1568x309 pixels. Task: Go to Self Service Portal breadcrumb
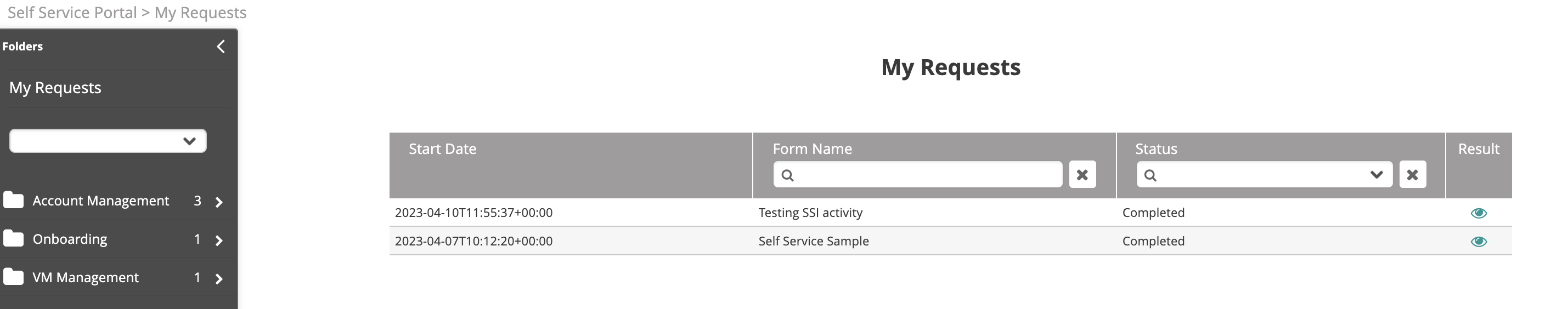click(72, 13)
